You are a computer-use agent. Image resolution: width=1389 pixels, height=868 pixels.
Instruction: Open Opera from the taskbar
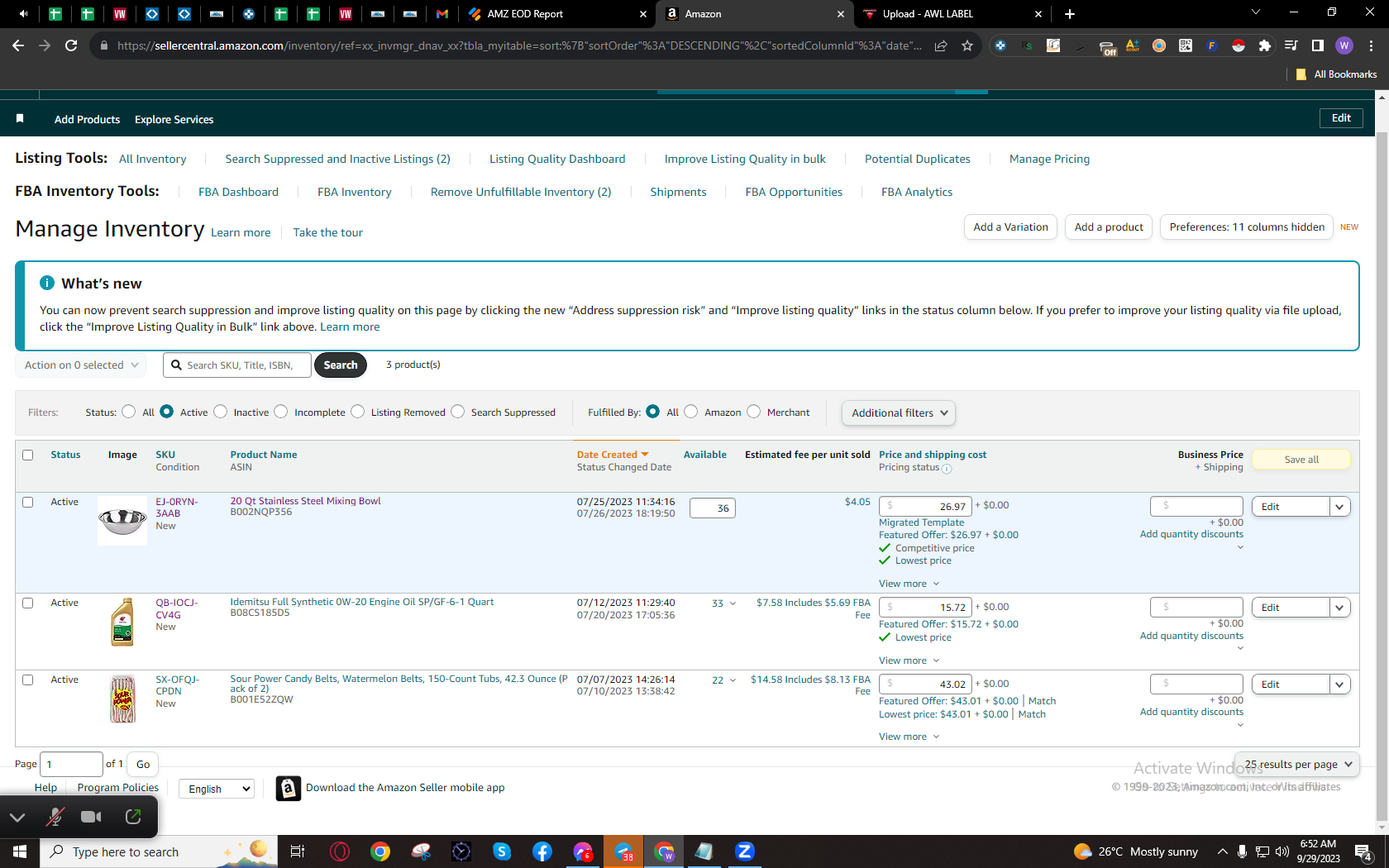[x=339, y=851]
